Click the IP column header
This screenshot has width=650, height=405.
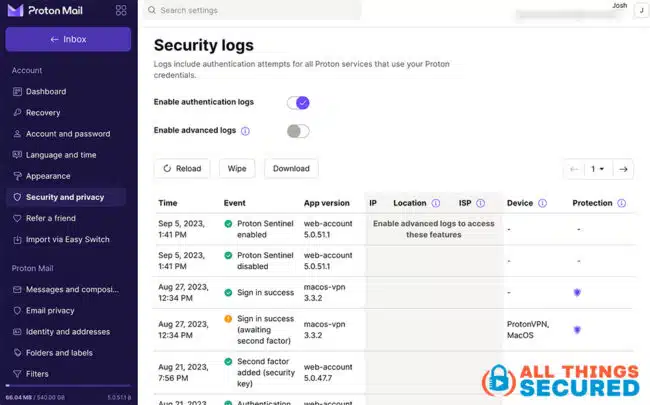(x=373, y=203)
